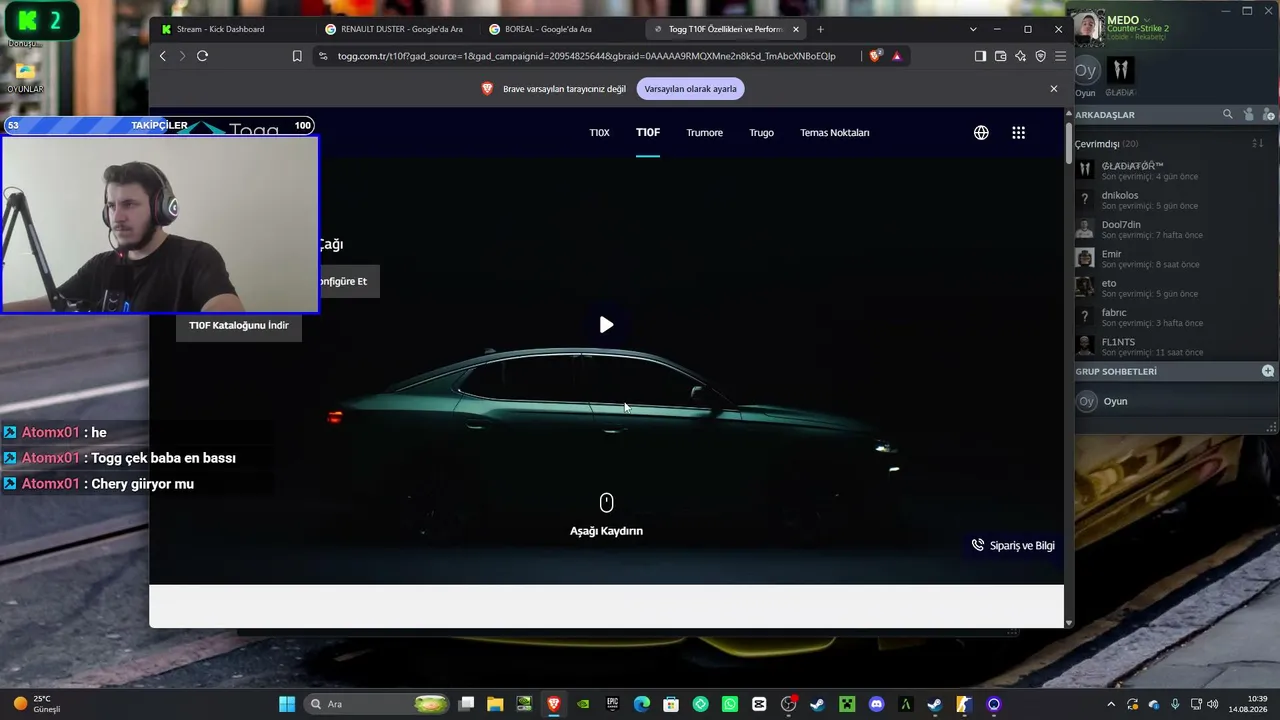Open the volume control in system tray
Viewport: 1280px width, 720px height.
click(x=1213, y=704)
